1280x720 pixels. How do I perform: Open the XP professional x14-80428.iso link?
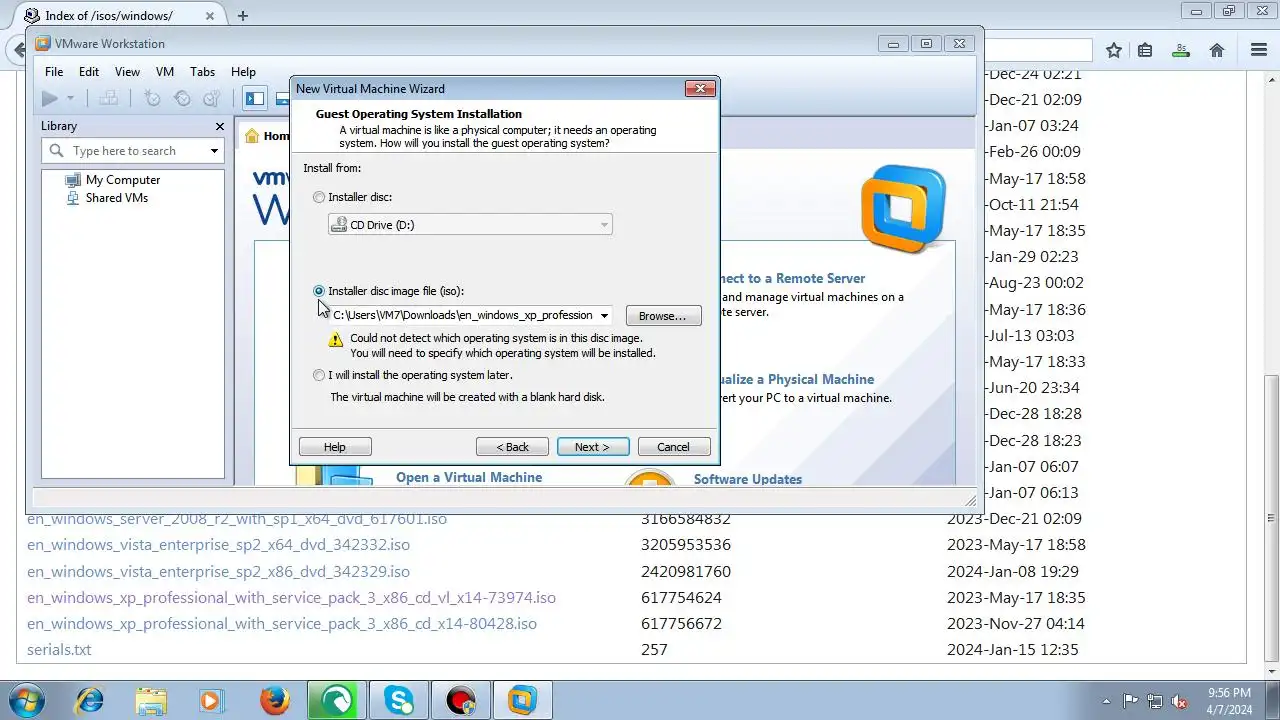pos(282,624)
